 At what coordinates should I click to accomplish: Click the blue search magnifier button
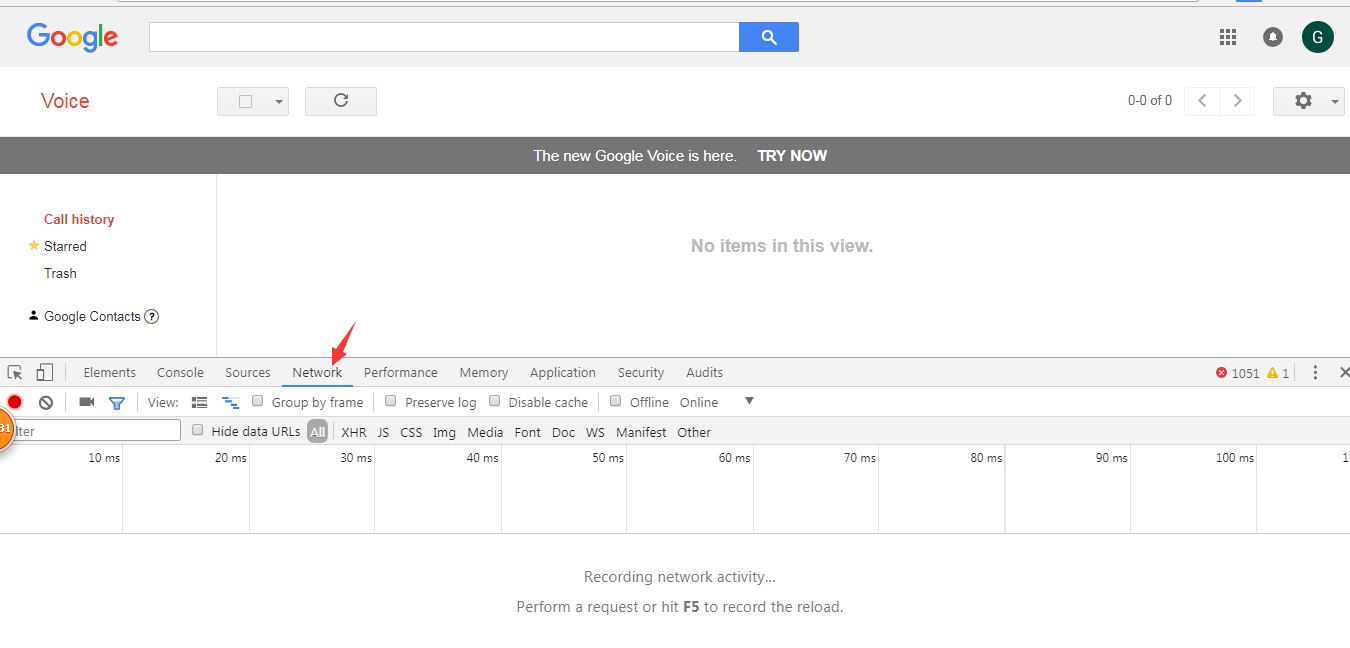click(x=769, y=37)
